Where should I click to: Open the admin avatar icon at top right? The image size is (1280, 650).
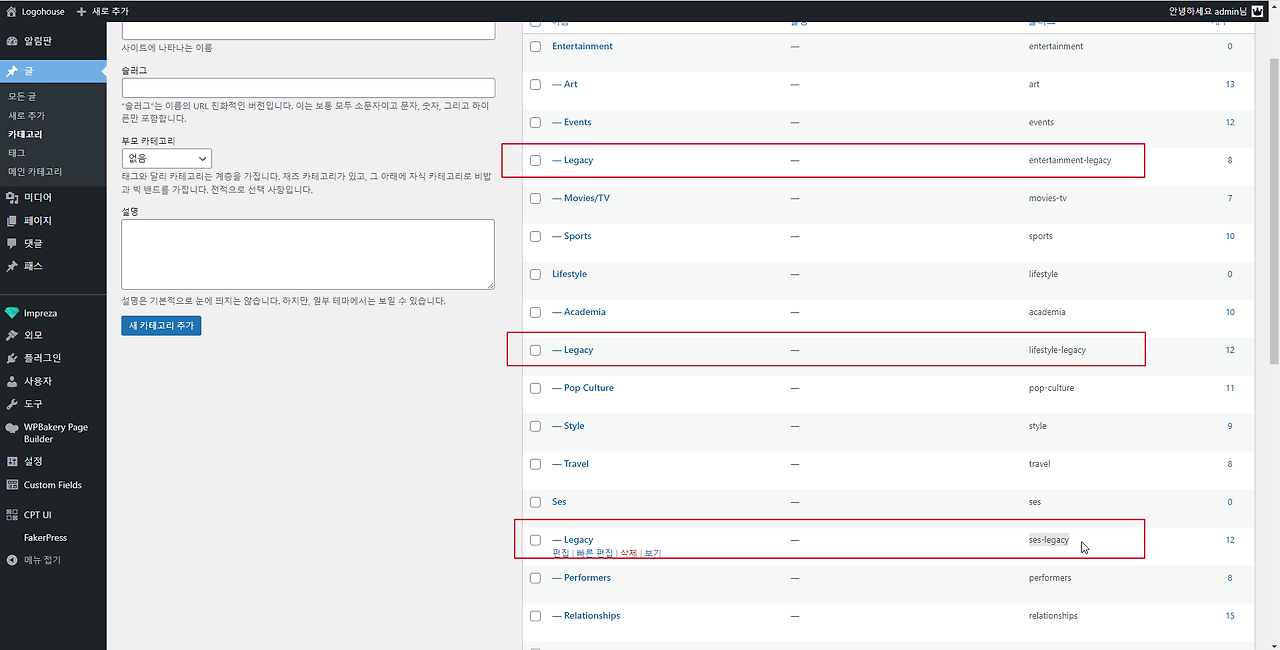coord(1257,11)
